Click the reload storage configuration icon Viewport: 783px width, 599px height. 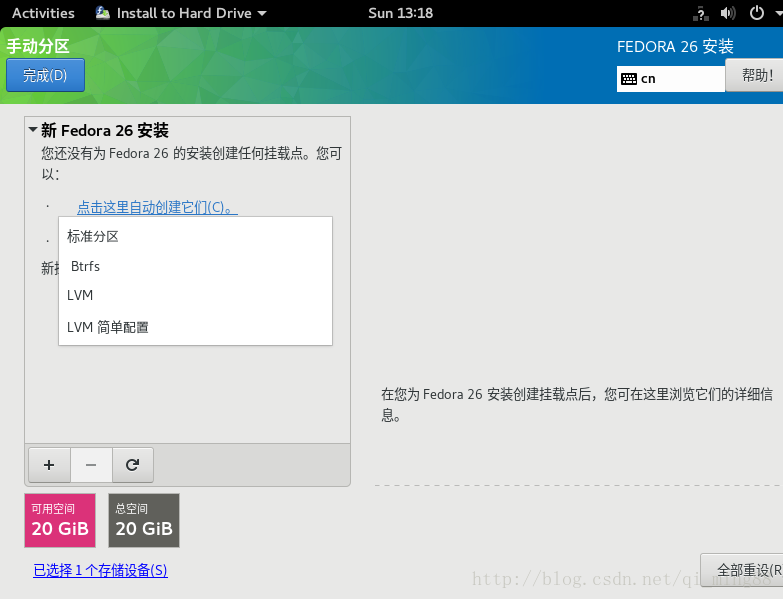coord(132,465)
